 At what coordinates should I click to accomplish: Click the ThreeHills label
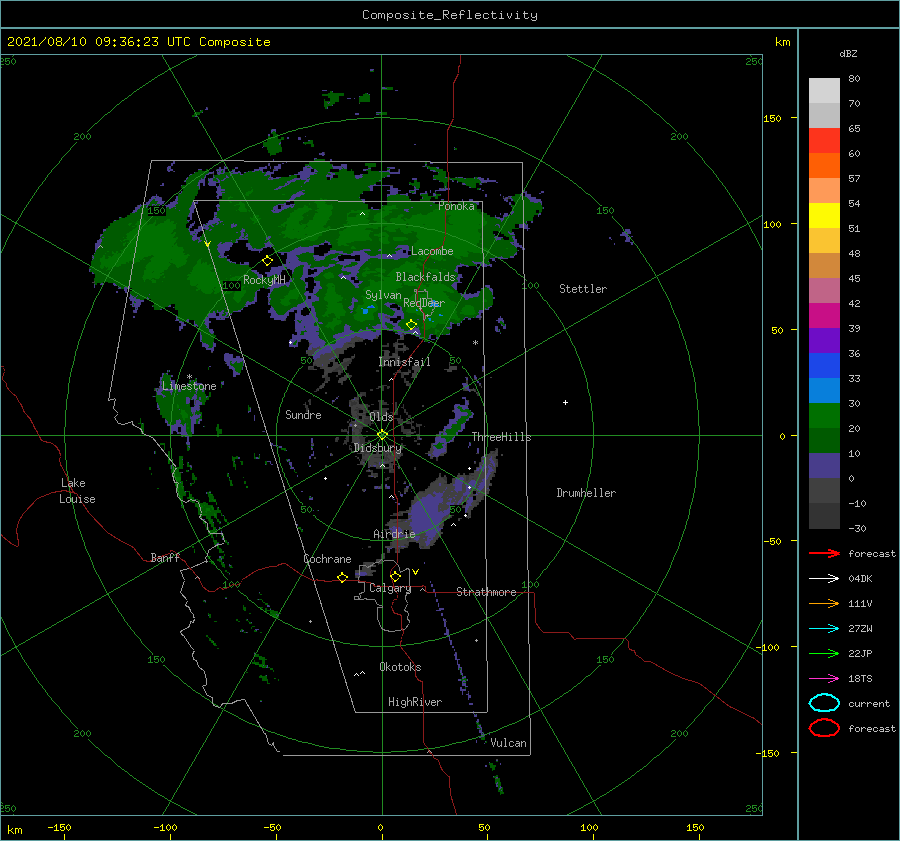[x=501, y=437]
